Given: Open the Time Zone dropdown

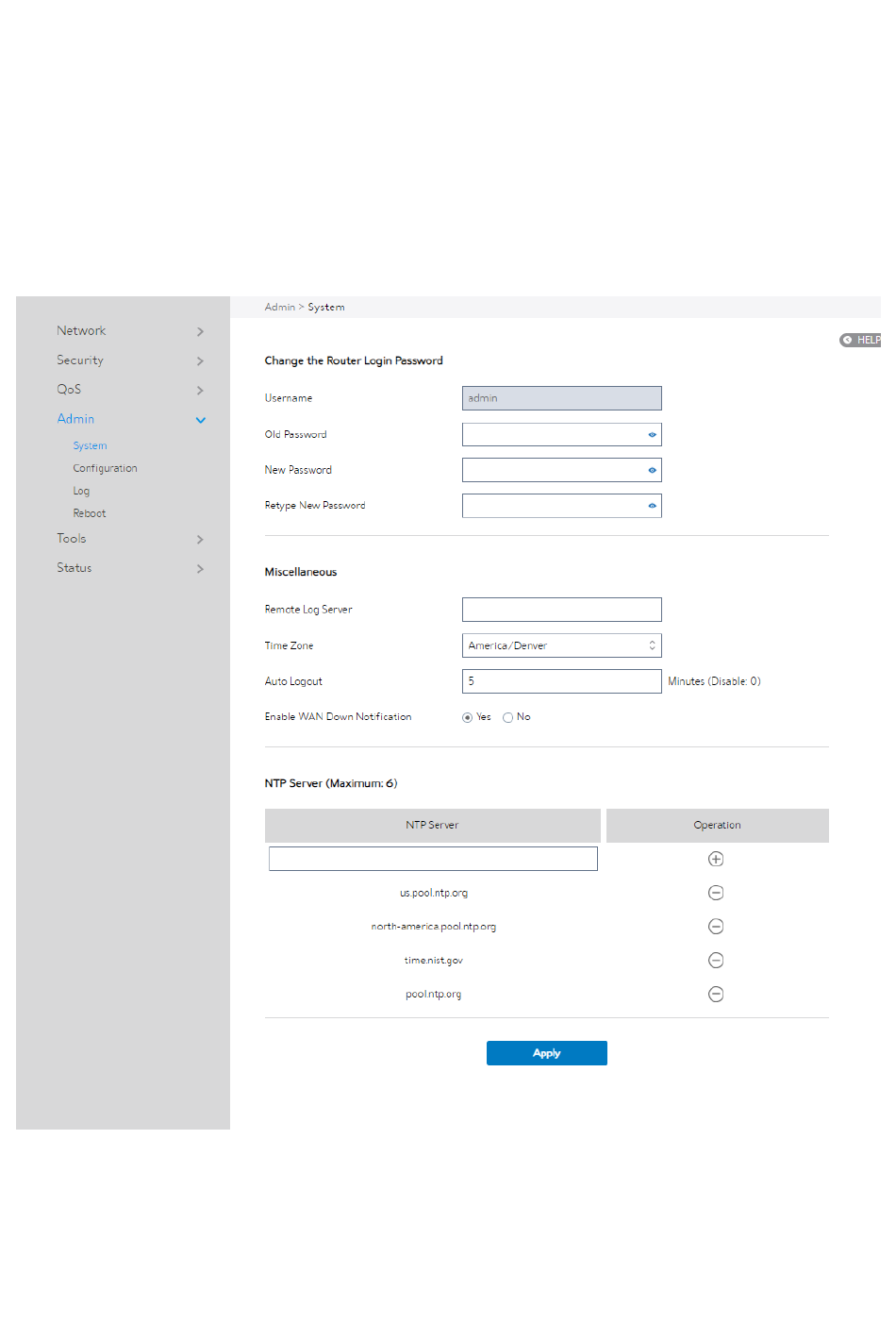Looking at the screenshot, I should coord(562,645).
